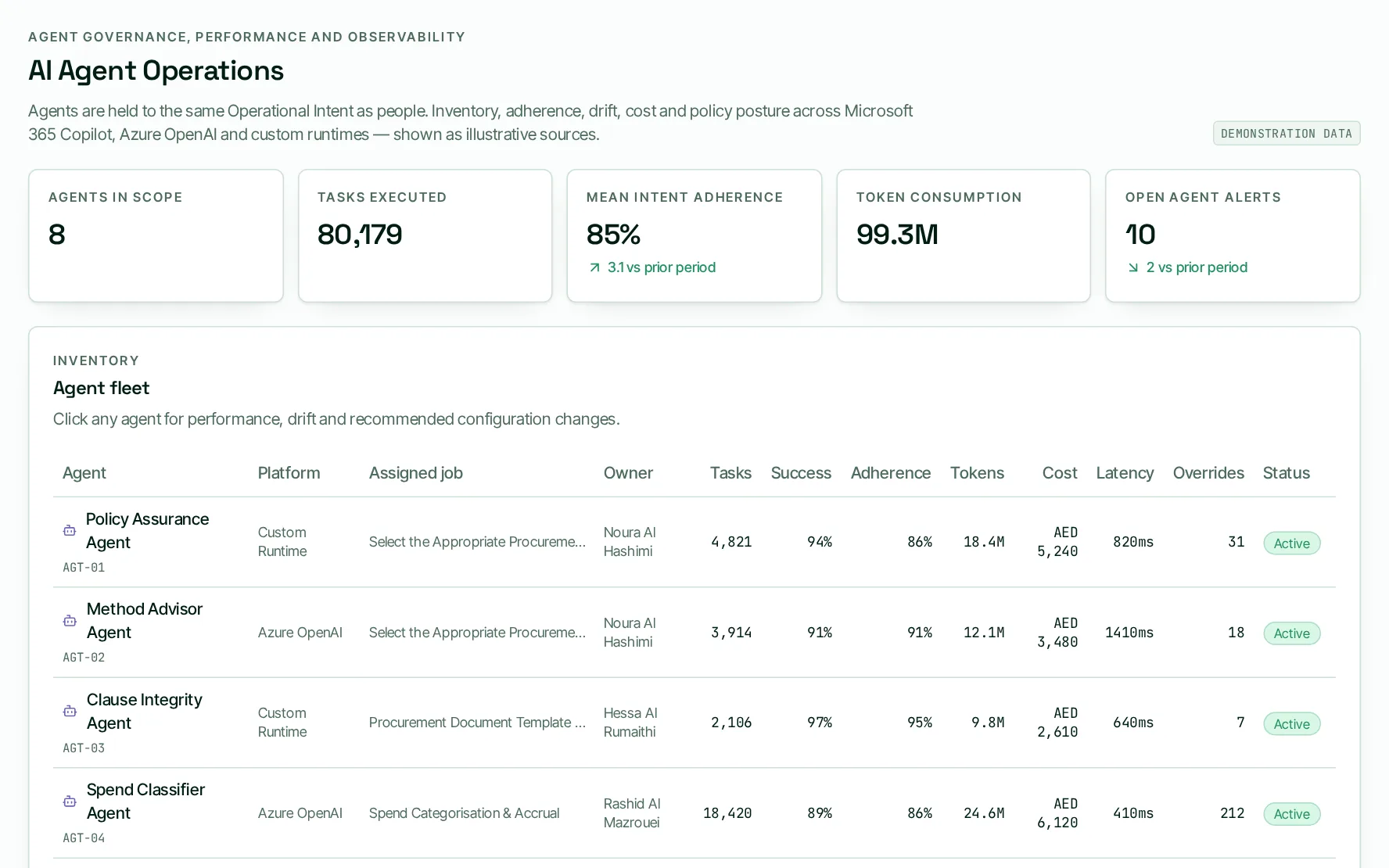The width and height of the screenshot is (1389, 868).
Task: Click the Active badge in the AGT-02 row
Action: (1292, 633)
